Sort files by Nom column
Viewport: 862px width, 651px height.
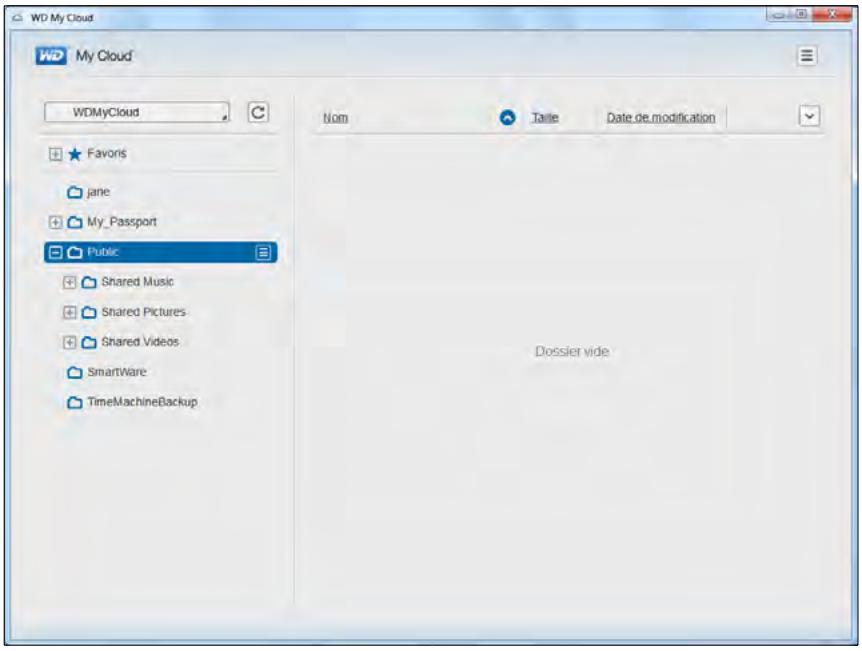pyautogui.click(x=335, y=118)
